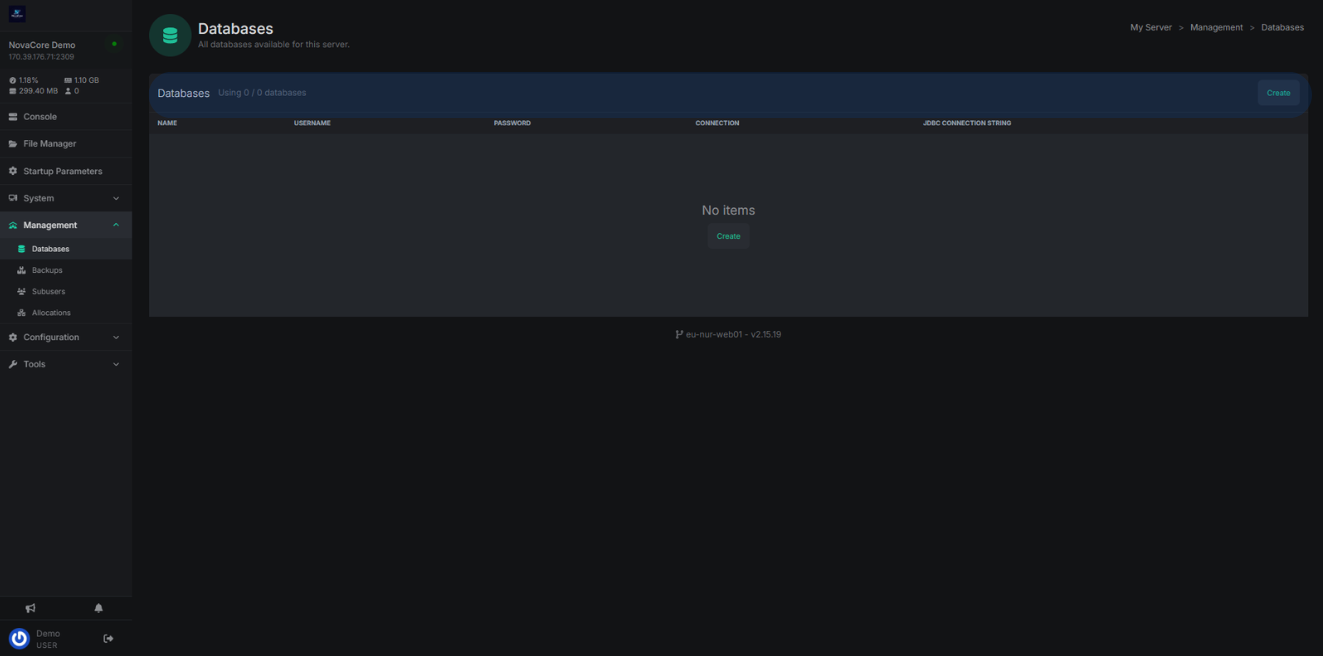This screenshot has width=1323, height=656.
Task: Click My Server breadcrumb link
Action: [x=1150, y=28]
